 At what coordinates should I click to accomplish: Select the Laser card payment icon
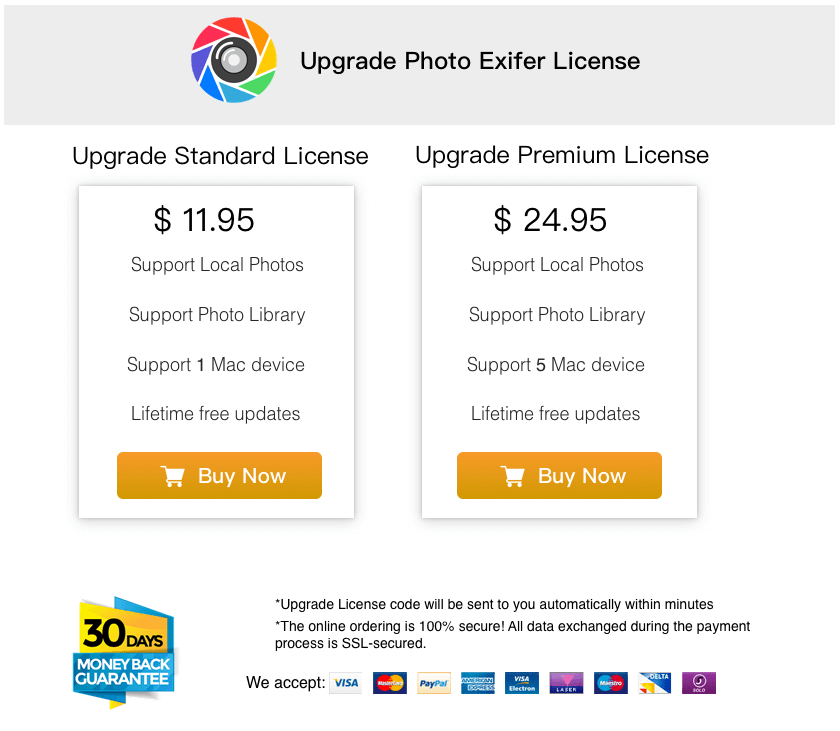(566, 683)
